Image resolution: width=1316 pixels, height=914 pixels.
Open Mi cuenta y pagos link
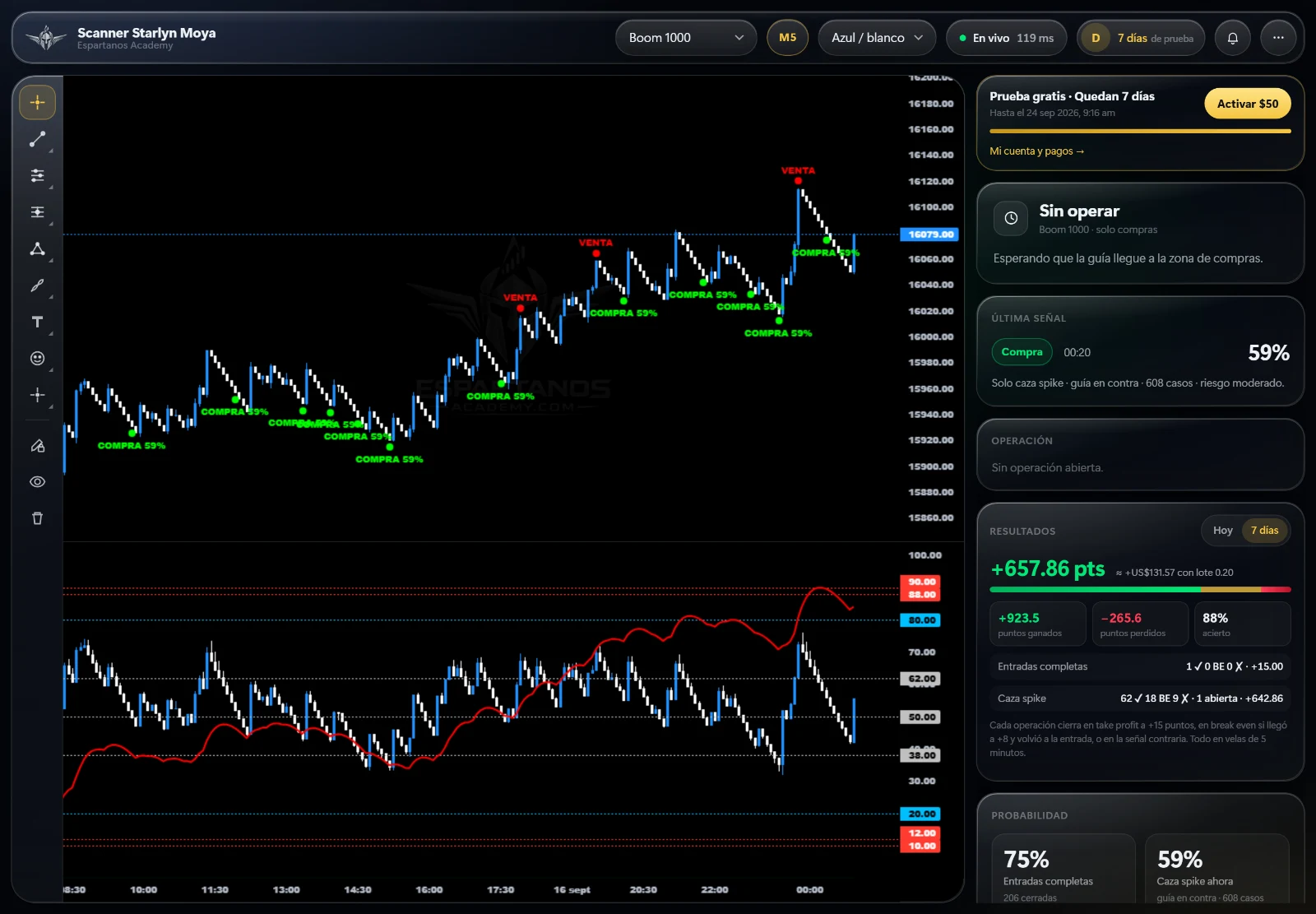1036,151
